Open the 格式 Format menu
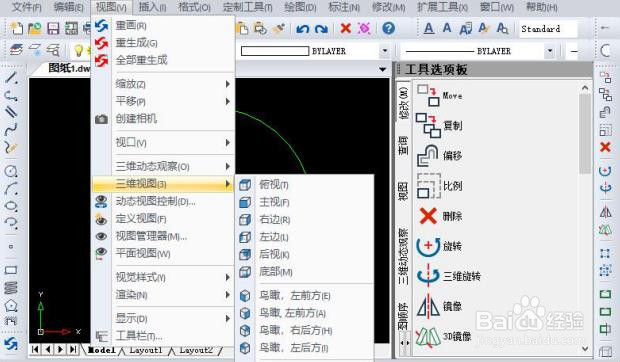620x362 pixels. [x=194, y=7]
